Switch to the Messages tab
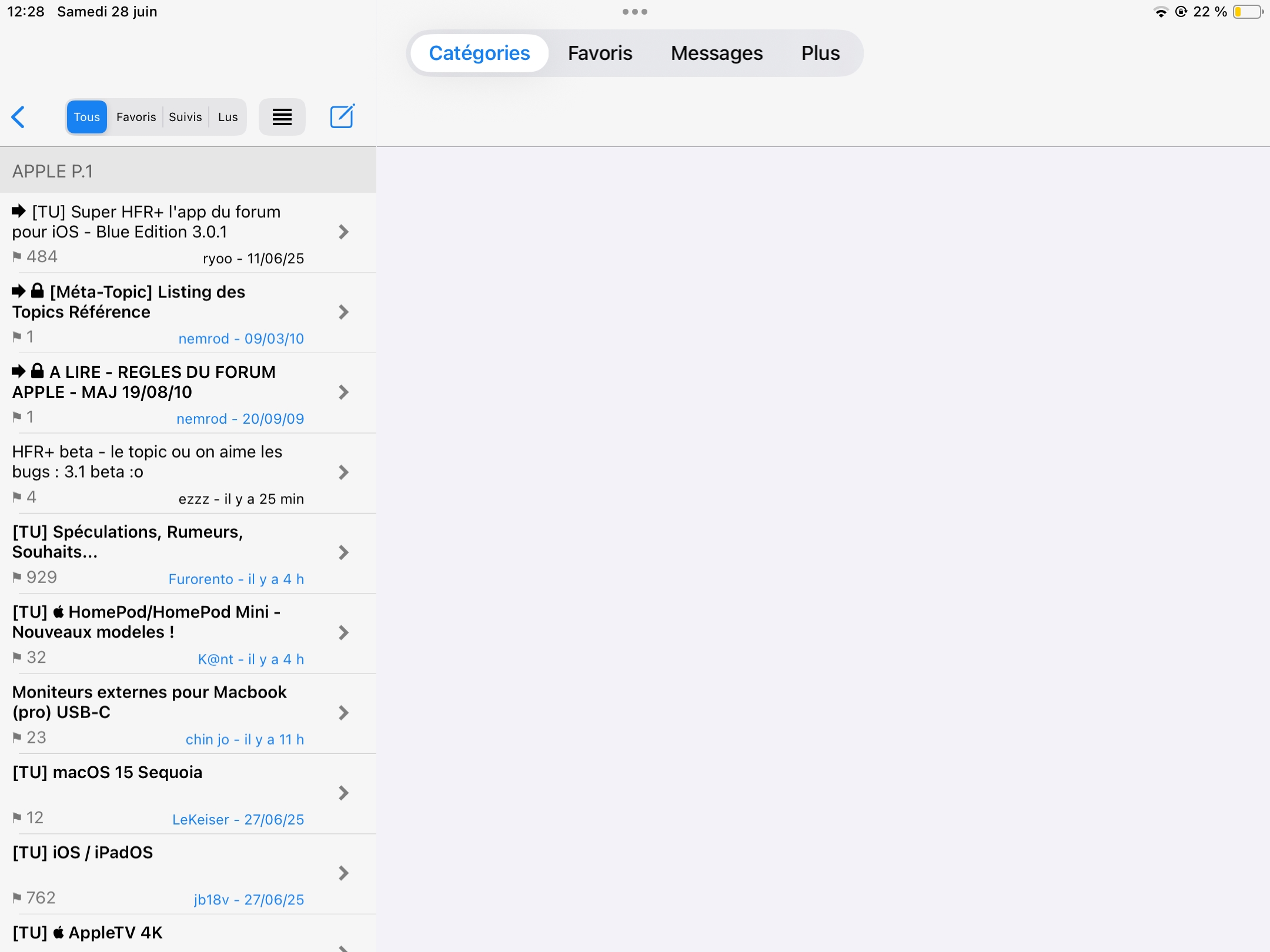 pyautogui.click(x=716, y=53)
